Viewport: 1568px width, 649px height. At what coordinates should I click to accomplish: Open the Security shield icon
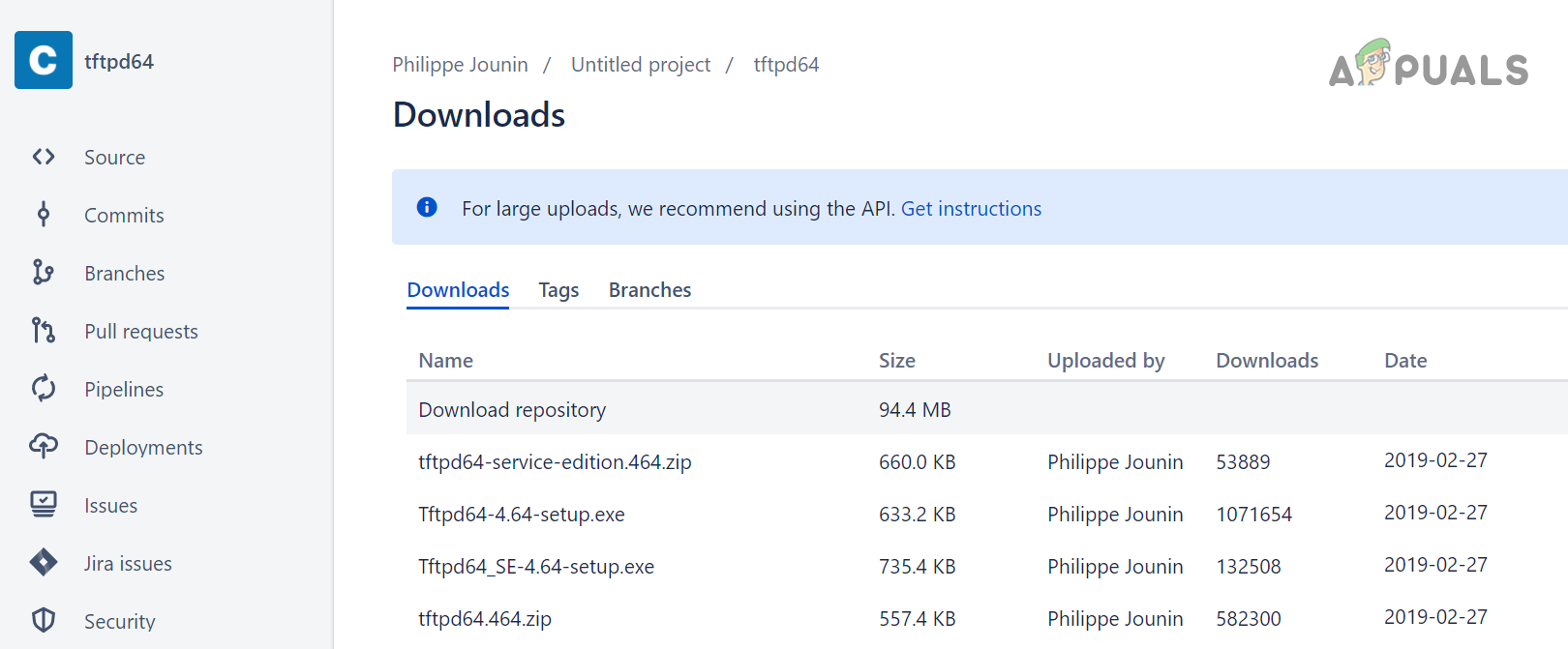pos(44,620)
